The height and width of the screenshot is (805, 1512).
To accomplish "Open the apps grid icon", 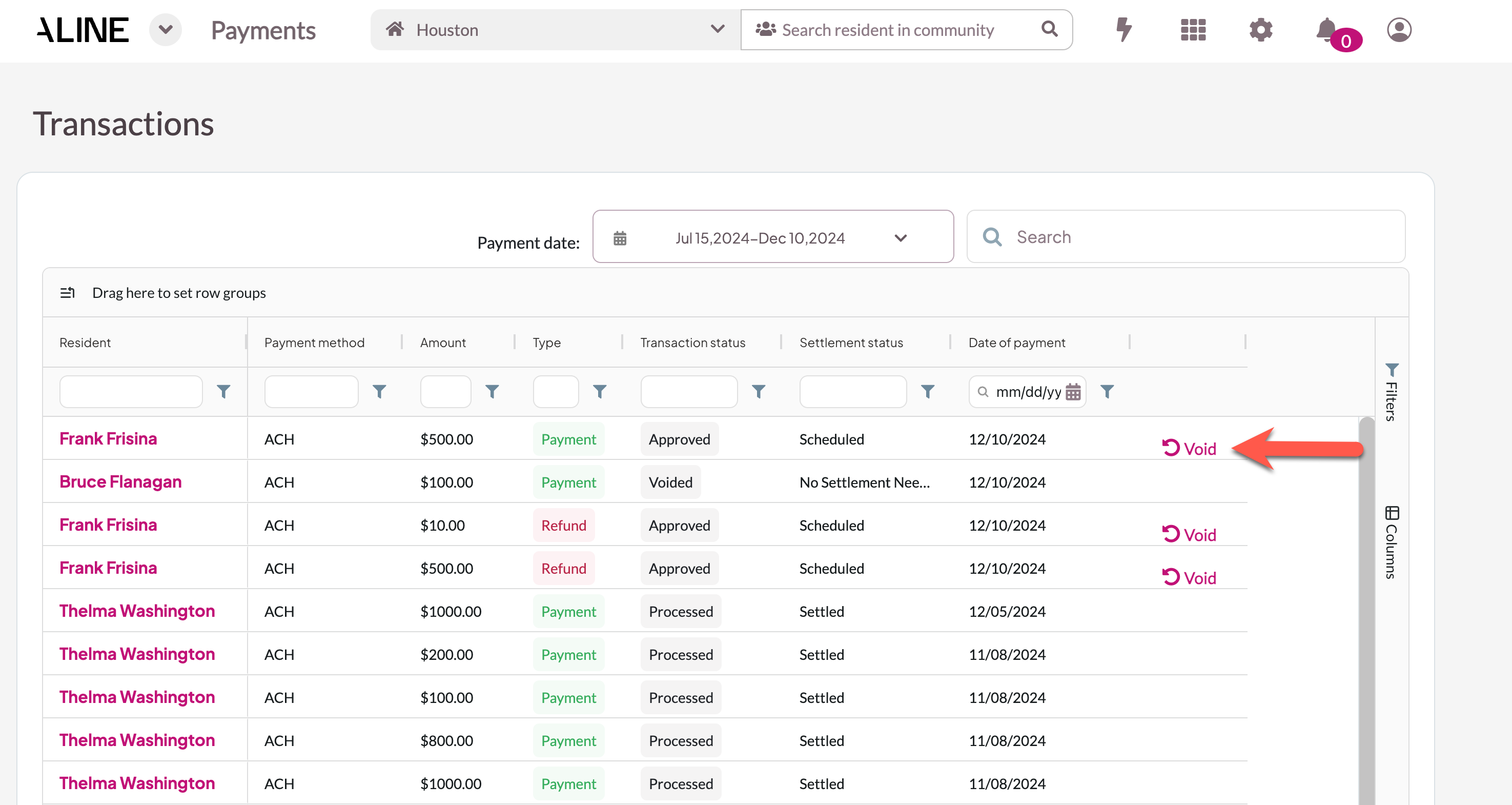I will [1193, 29].
